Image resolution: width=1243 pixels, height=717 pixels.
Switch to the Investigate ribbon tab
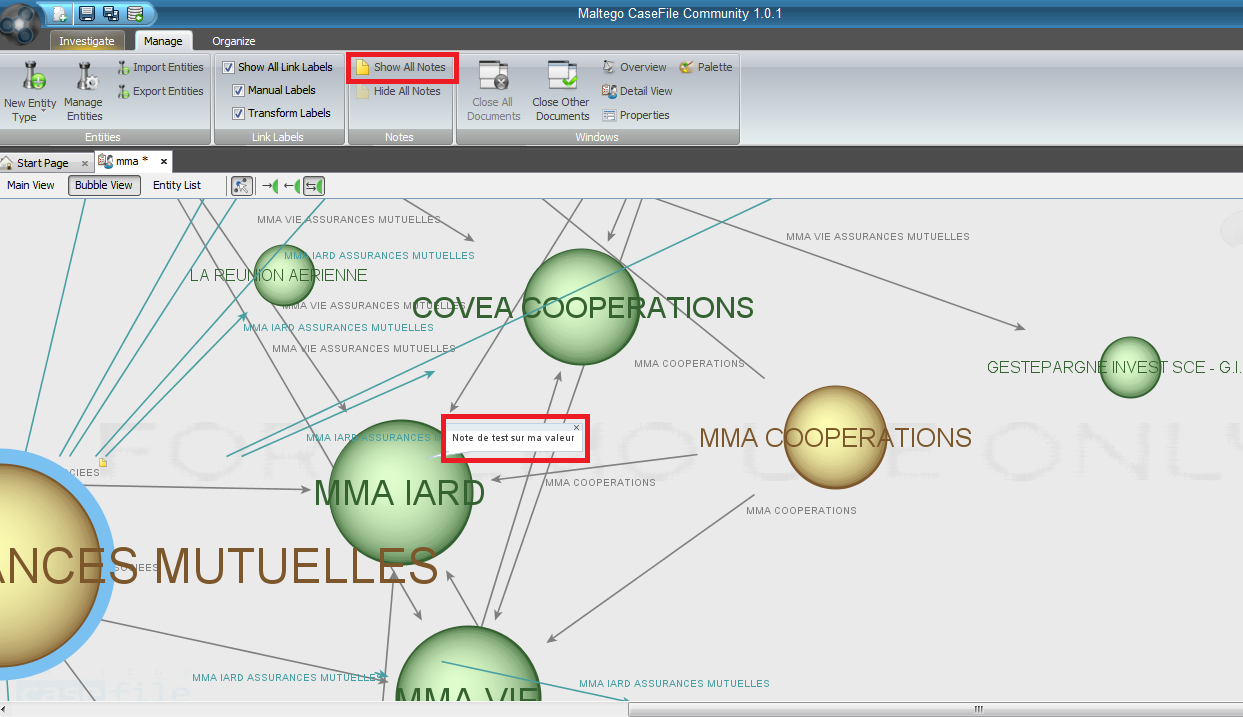pos(87,41)
